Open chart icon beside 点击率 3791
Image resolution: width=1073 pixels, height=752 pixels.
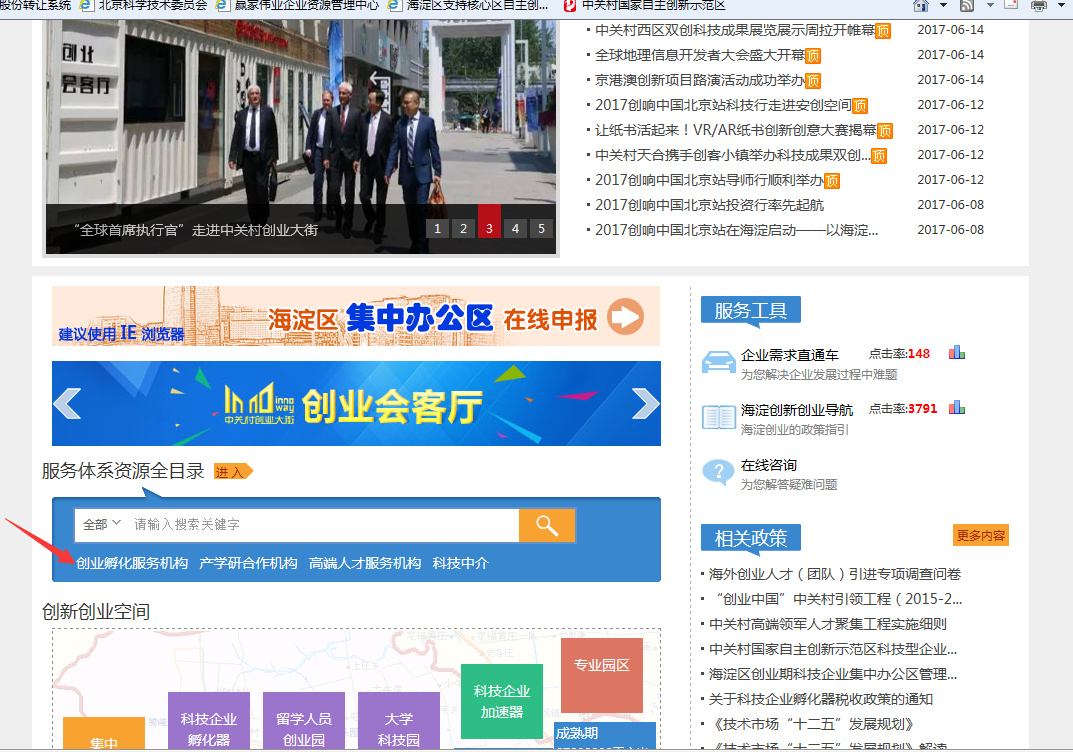point(957,408)
